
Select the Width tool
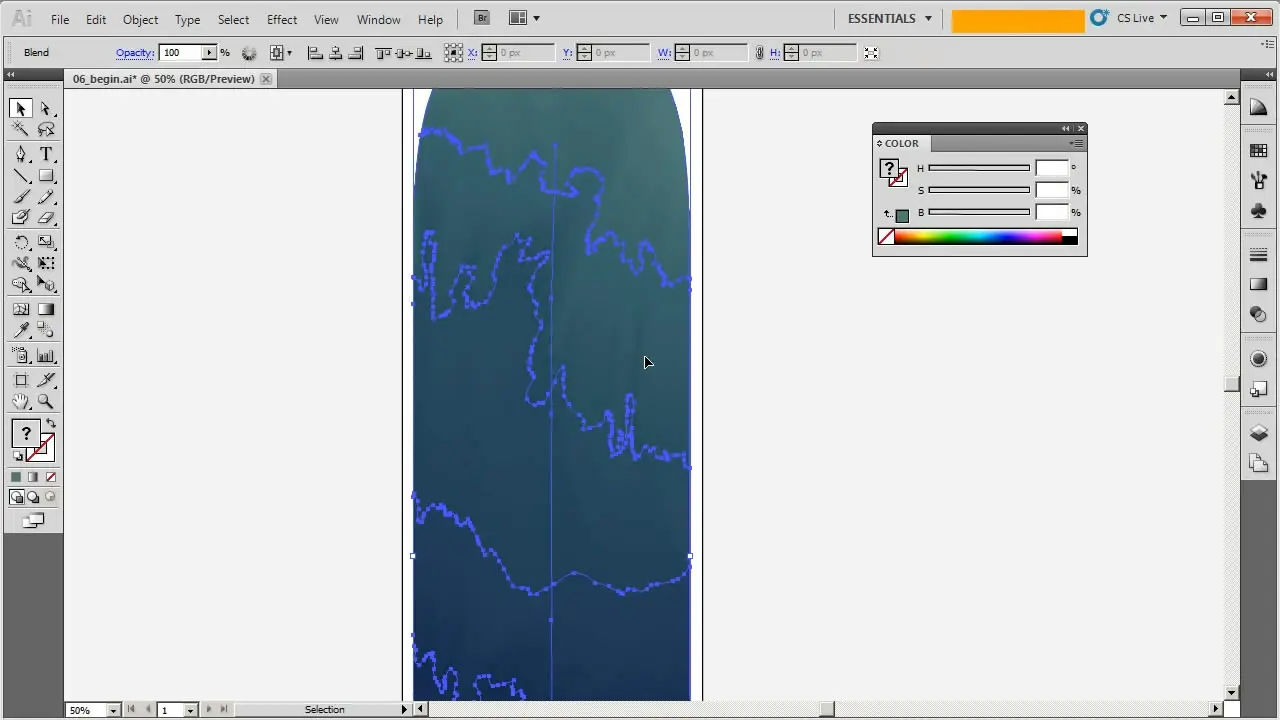point(21,263)
